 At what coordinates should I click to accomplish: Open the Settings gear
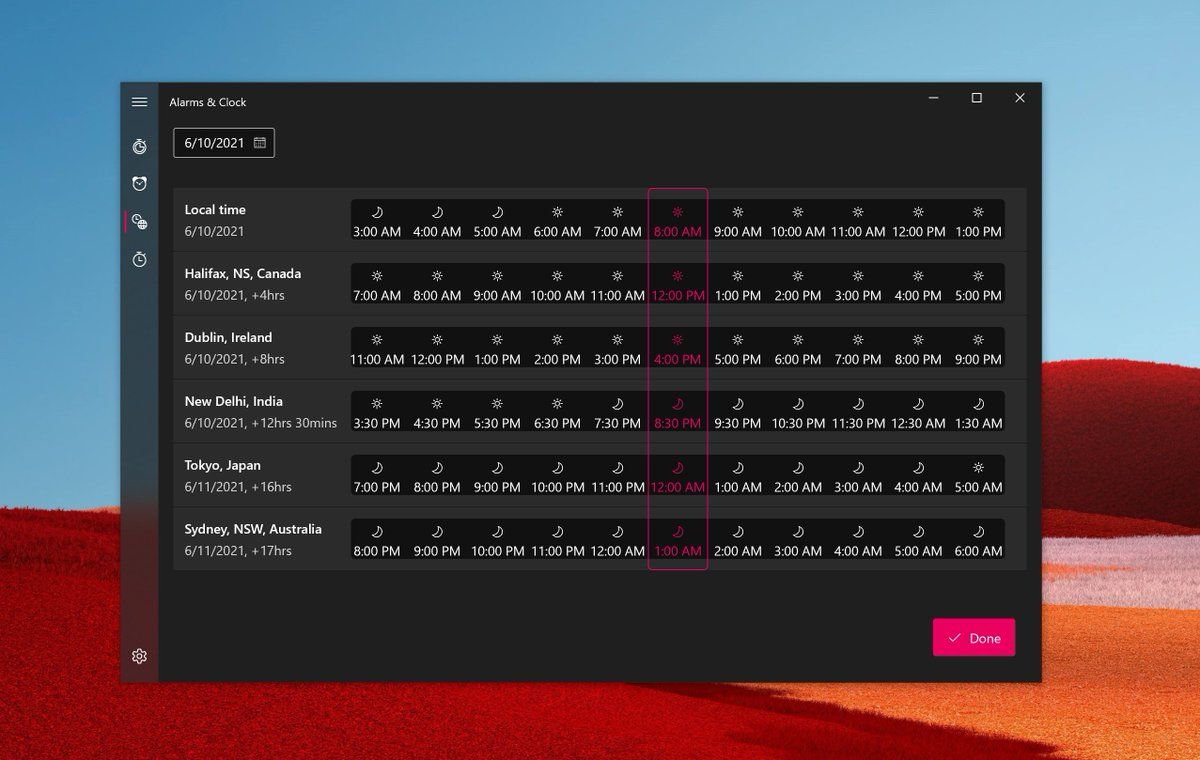tap(139, 656)
